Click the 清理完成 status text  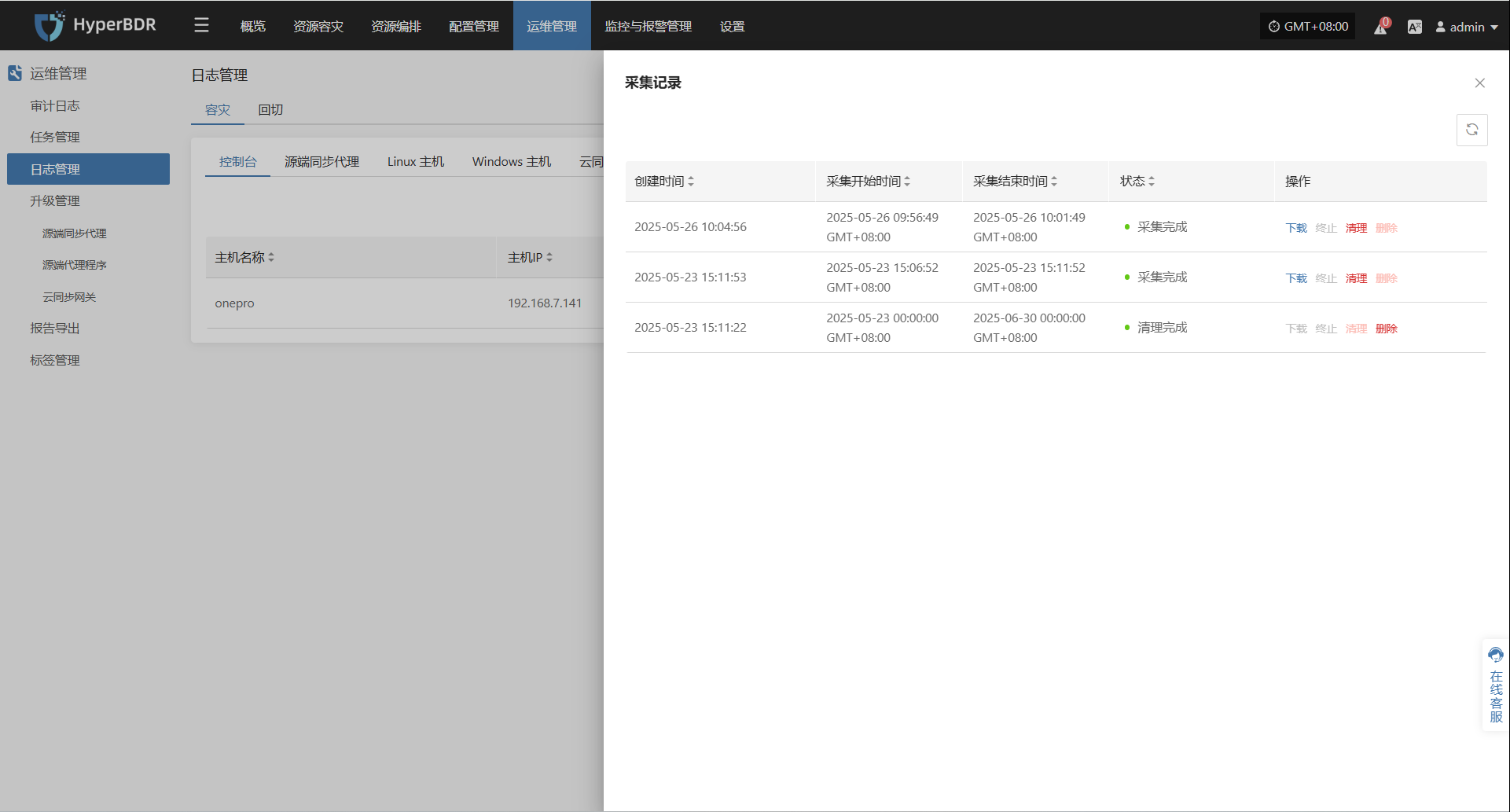(x=1162, y=328)
